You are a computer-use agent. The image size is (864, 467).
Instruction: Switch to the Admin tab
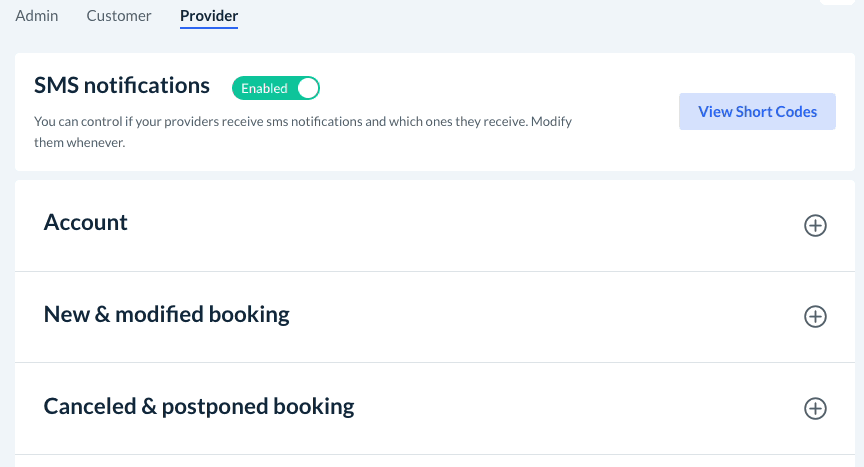pyautogui.click(x=37, y=16)
